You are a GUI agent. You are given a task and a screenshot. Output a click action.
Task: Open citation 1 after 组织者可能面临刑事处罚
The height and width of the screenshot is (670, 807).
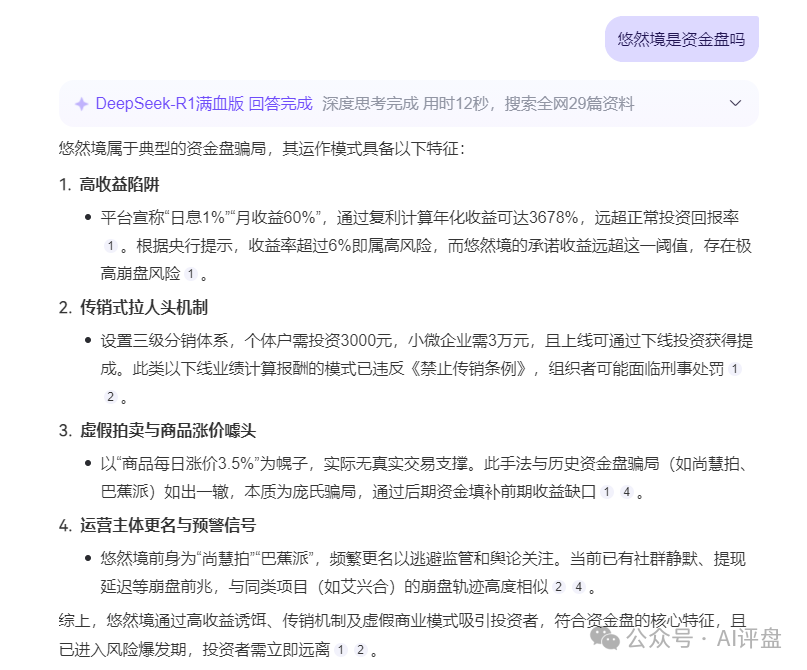point(735,368)
